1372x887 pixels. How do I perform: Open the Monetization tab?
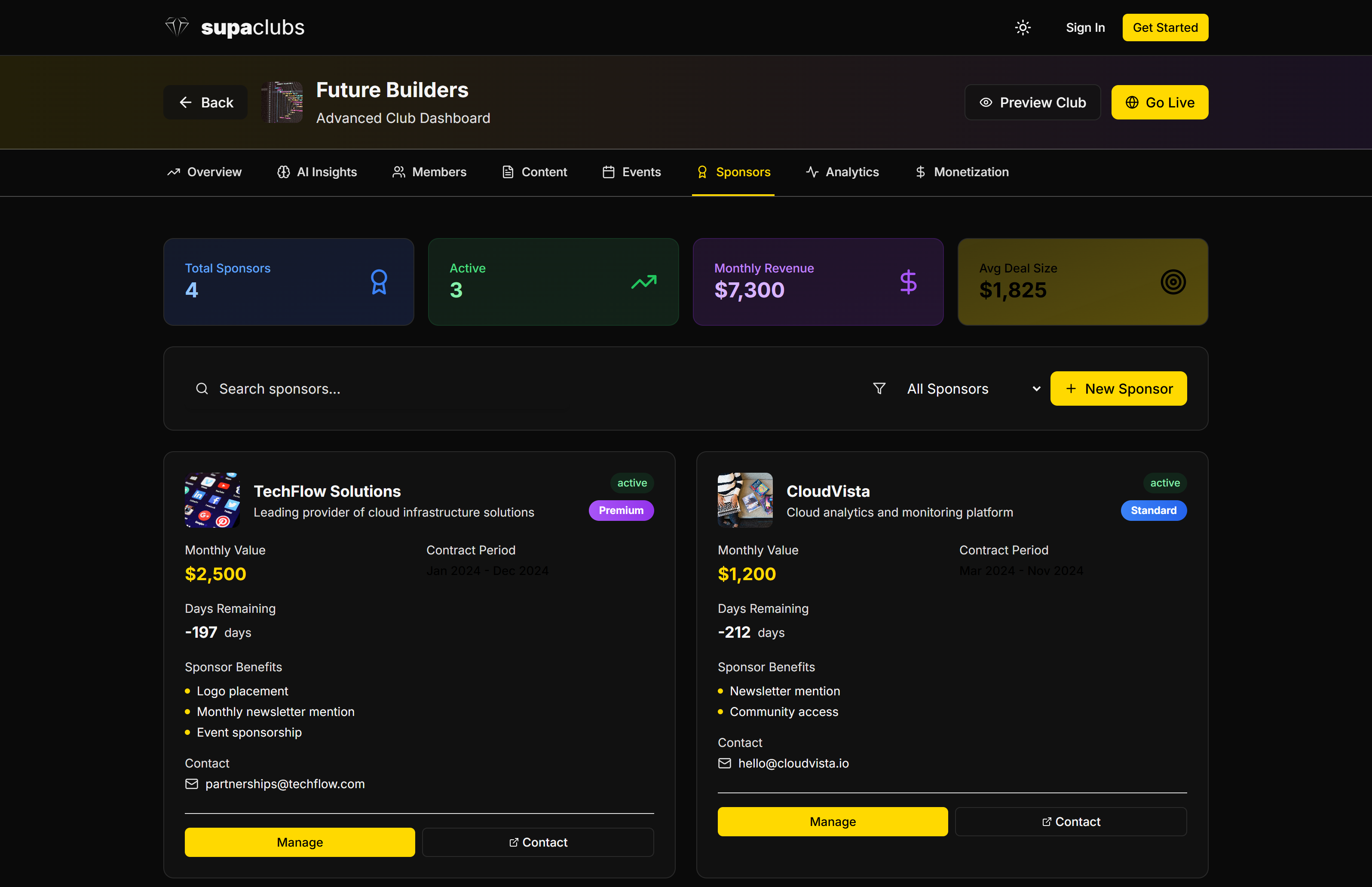pos(962,171)
